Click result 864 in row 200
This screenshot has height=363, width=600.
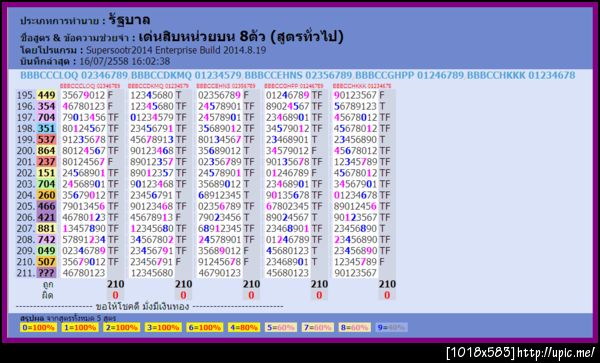(x=46, y=150)
